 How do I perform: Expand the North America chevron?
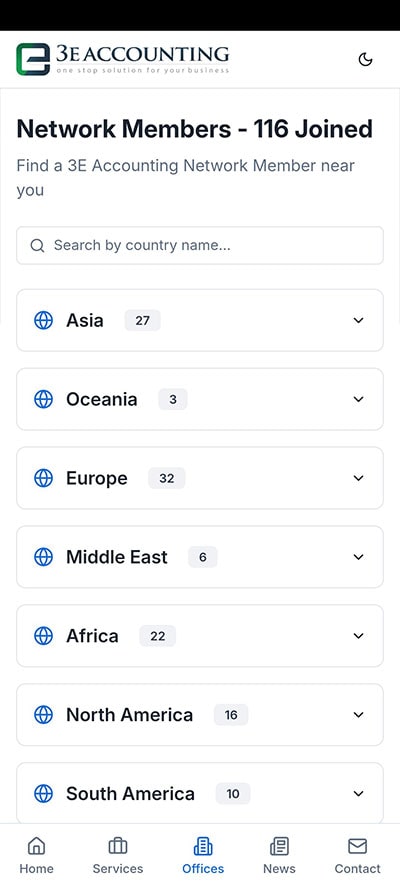coord(358,714)
